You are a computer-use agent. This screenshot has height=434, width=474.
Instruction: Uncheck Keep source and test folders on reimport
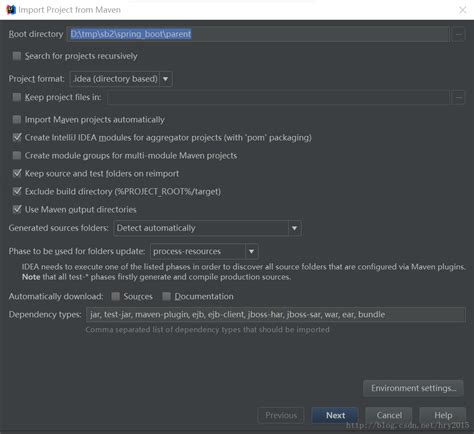(x=17, y=173)
